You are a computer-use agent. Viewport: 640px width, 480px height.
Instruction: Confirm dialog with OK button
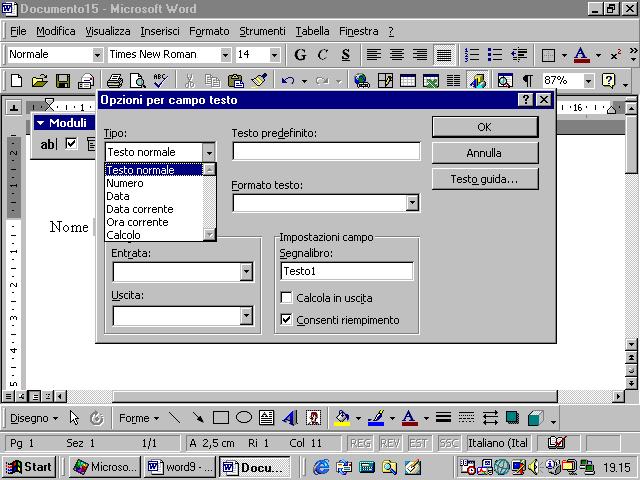485,127
